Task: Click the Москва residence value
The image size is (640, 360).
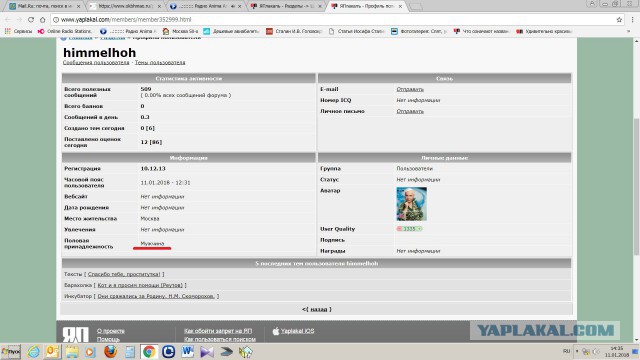Action: click(150, 218)
